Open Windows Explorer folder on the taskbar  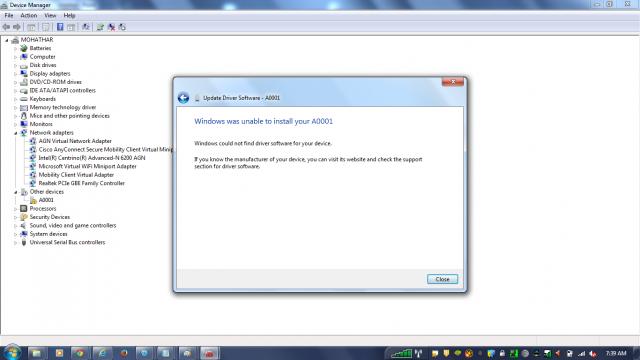[37, 353]
